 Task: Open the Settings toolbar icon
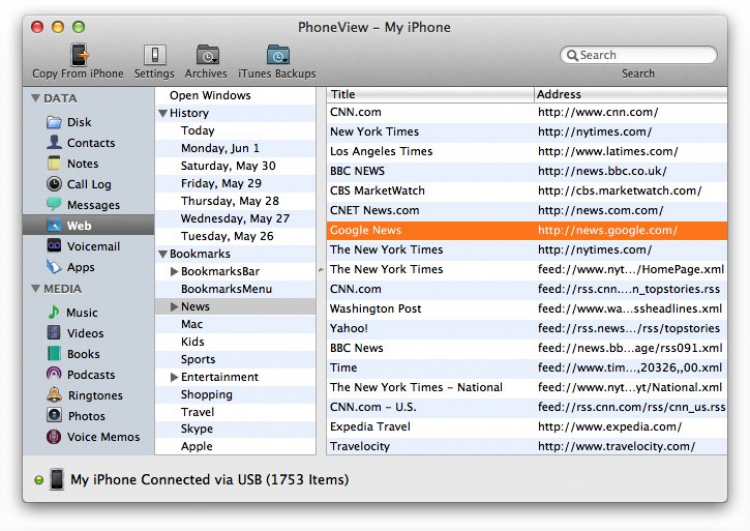click(155, 55)
